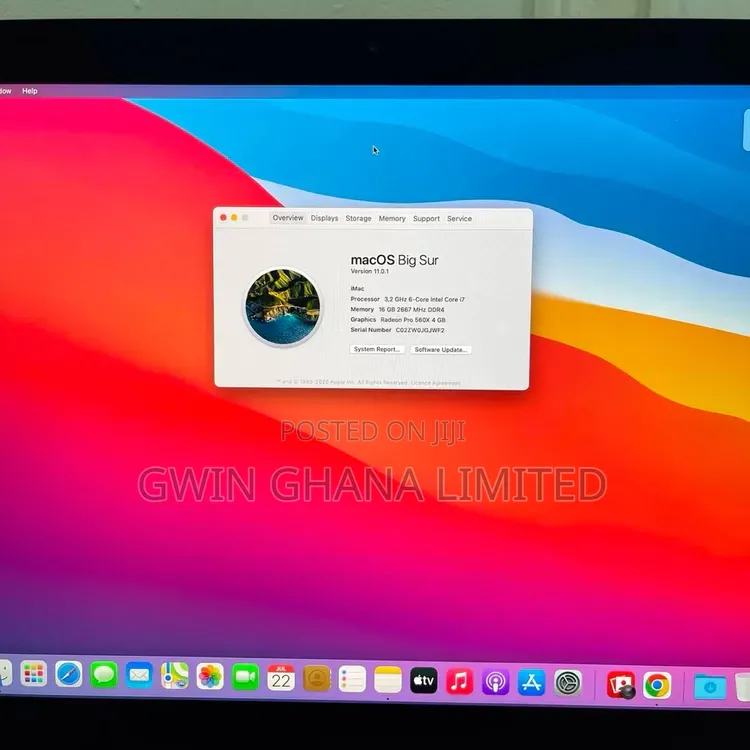The image size is (750, 750).
Task: Open the Photos app
Action: [210, 677]
